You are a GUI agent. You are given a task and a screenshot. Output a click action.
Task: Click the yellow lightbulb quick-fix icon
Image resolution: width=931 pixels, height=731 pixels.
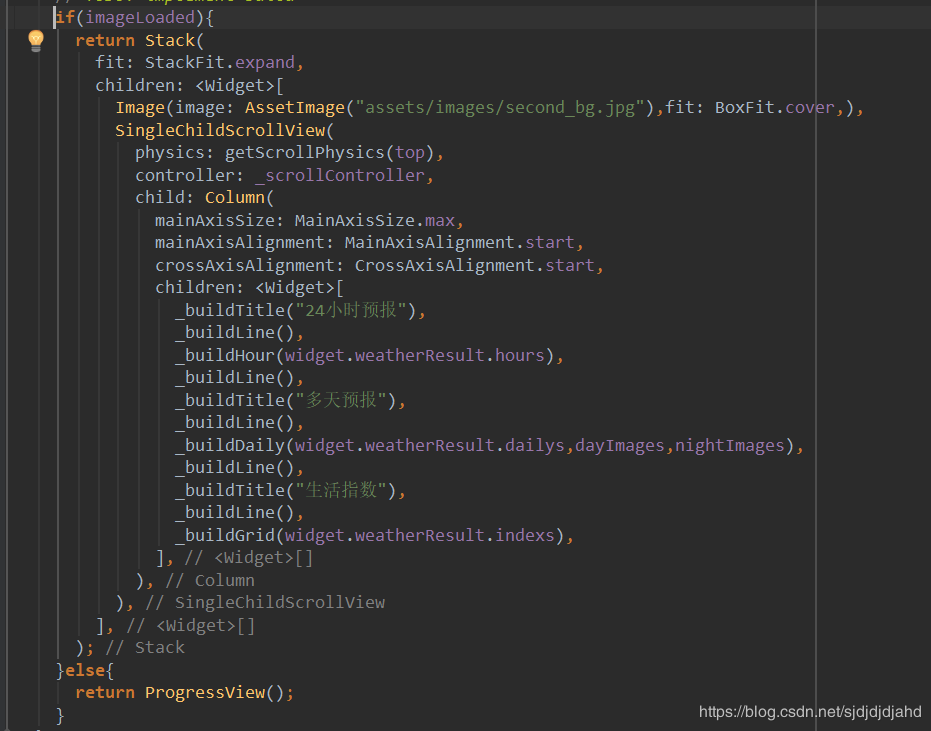pos(36,41)
